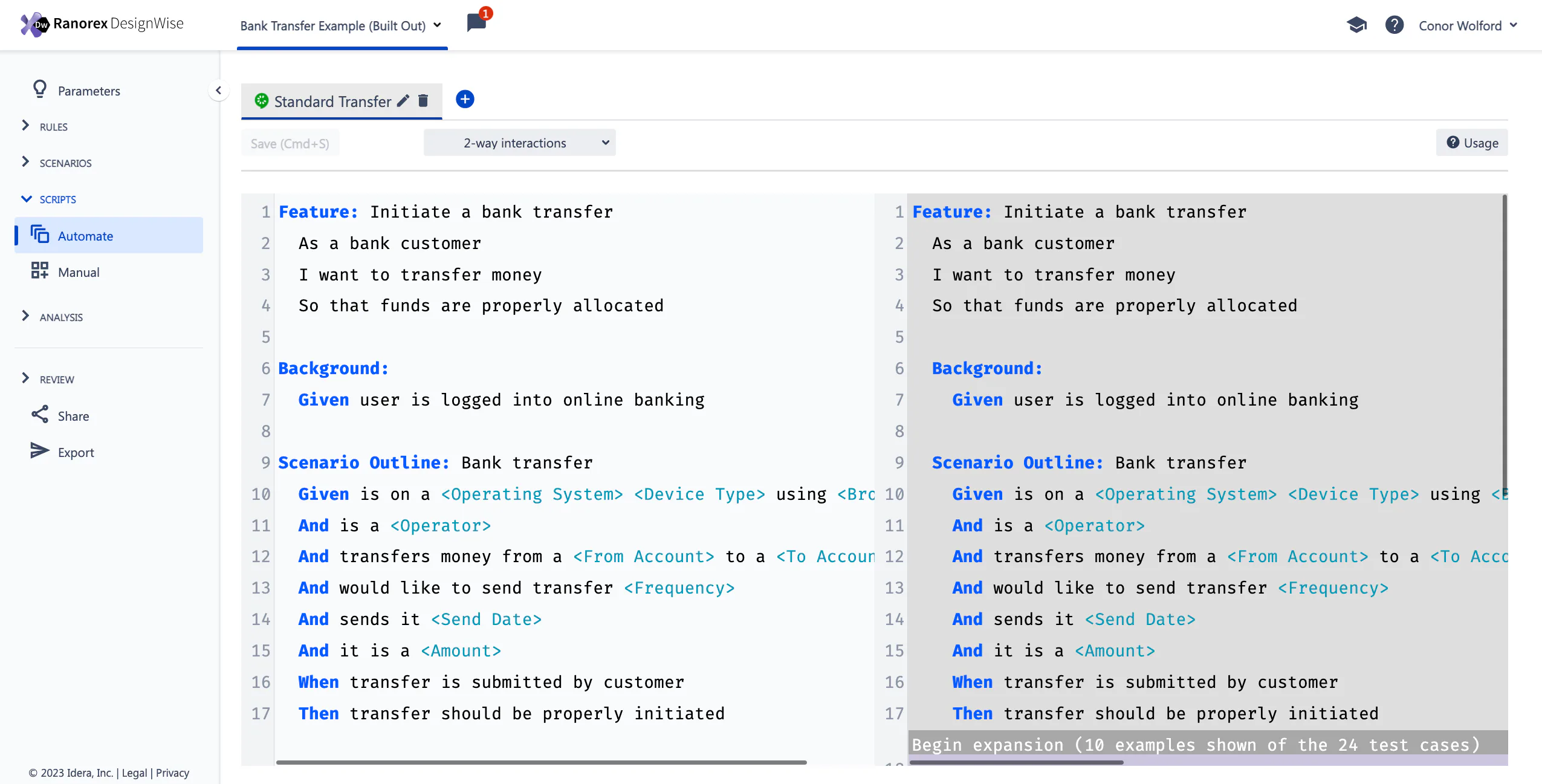
Task: Rename Standard Transfer with the pencil icon
Action: click(403, 101)
